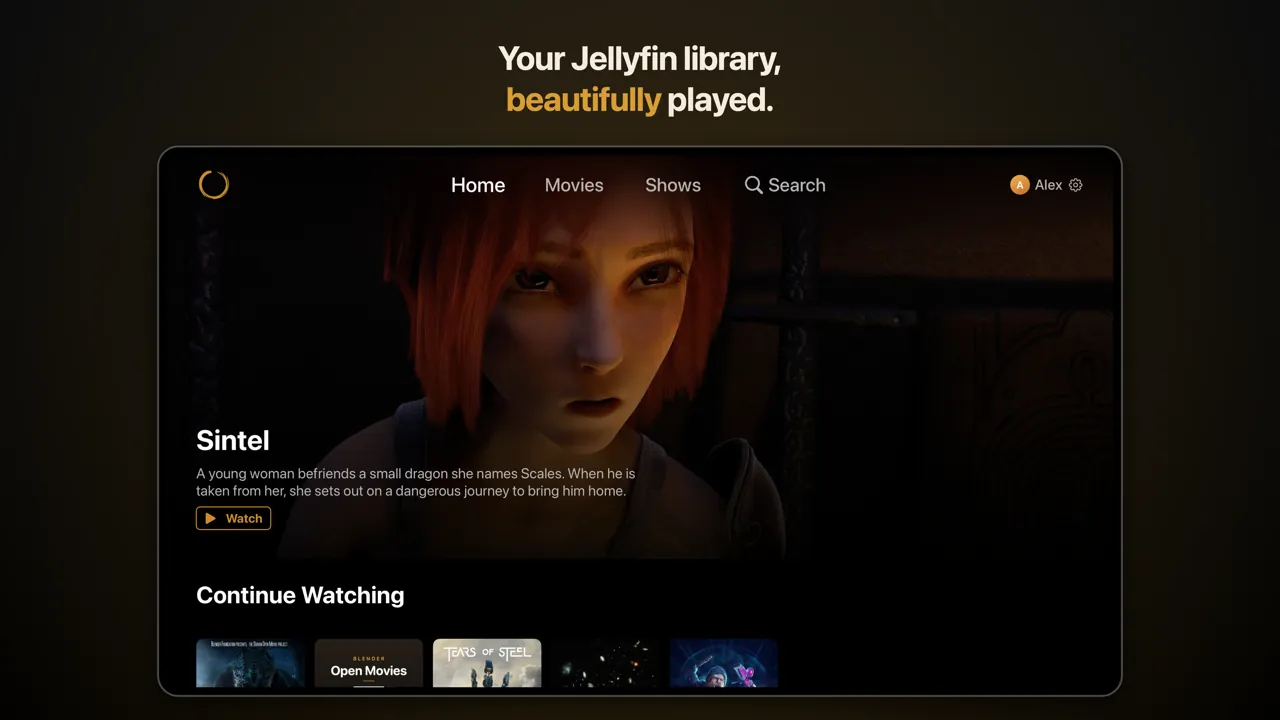The width and height of the screenshot is (1280, 720).
Task: Open the blue and purple animated thumbnail
Action: (x=723, y=663)
